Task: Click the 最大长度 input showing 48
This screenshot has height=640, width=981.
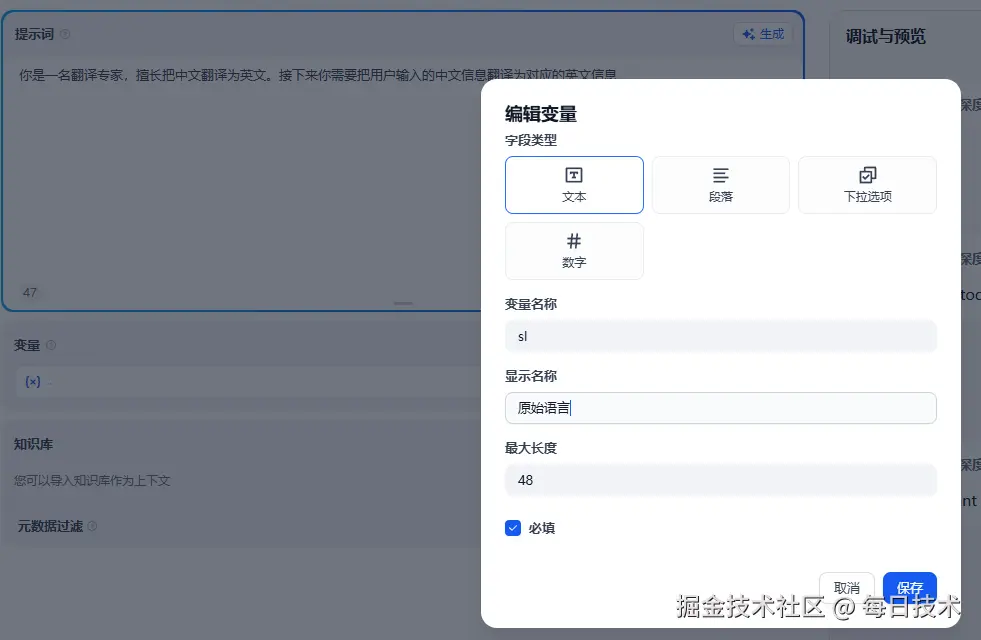Action: coord(720,480)
